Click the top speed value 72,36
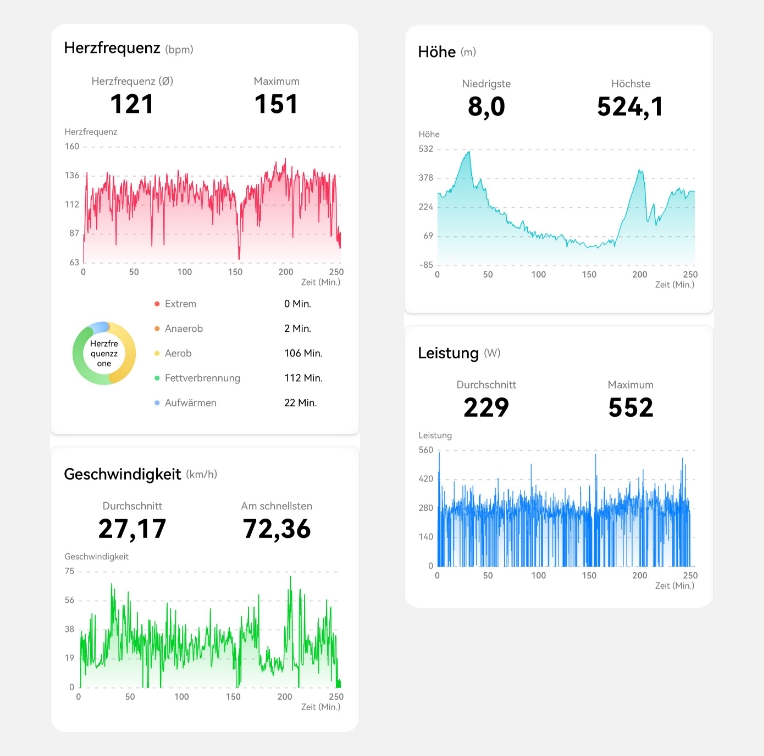Screen dimensions: 764x756 point(276,528)
